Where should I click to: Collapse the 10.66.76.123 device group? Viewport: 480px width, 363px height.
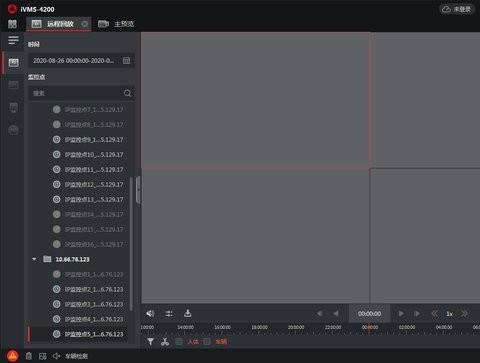pos(34,259)
